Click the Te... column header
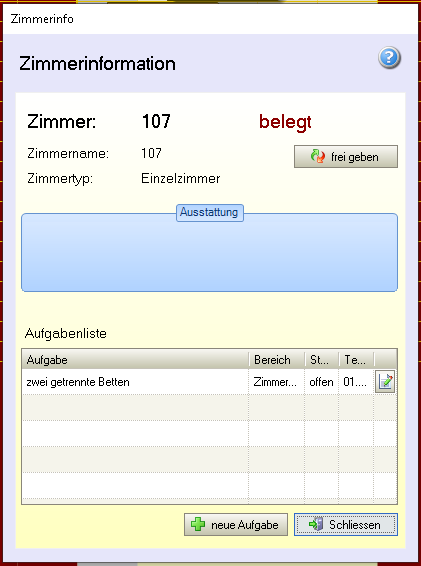Viewport: 421px width, 566px height. [x=356, y=360]
